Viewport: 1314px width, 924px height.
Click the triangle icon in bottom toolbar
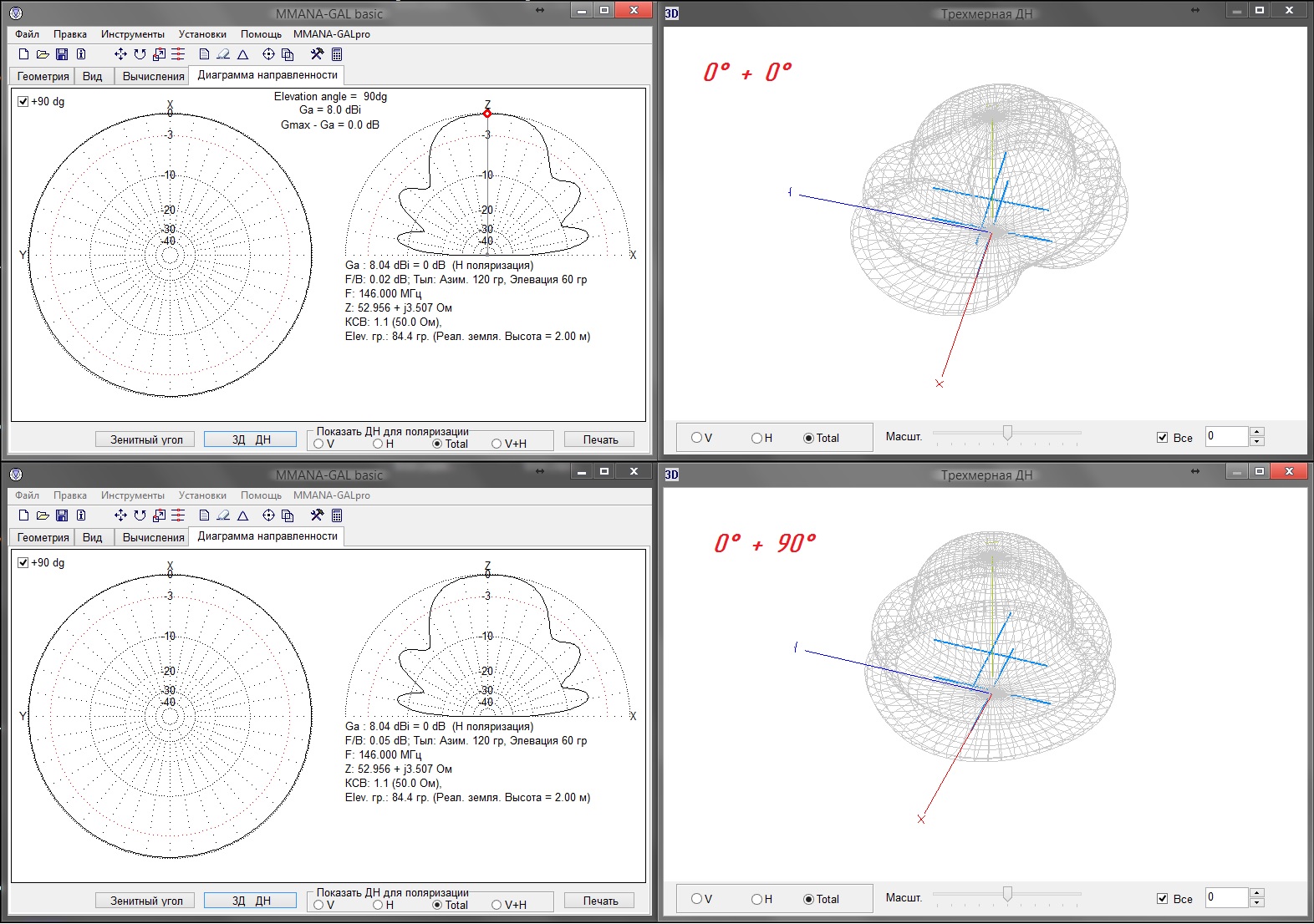point(243,515)
